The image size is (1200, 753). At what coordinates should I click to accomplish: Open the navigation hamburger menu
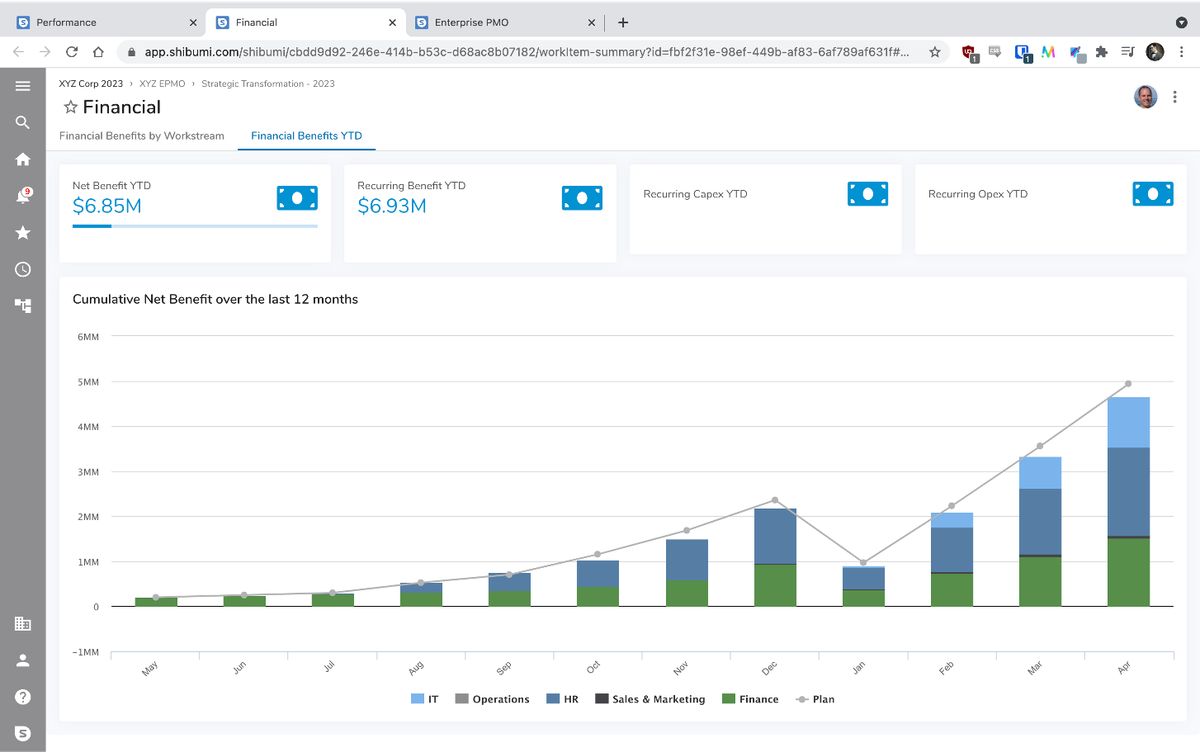pos(23,85)
